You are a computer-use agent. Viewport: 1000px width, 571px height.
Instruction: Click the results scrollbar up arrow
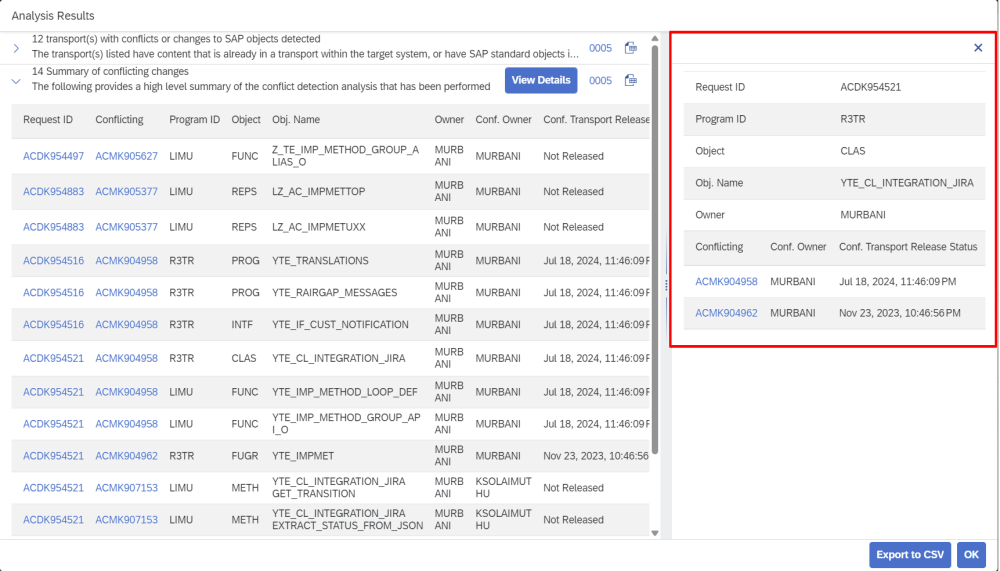point(654,39)
